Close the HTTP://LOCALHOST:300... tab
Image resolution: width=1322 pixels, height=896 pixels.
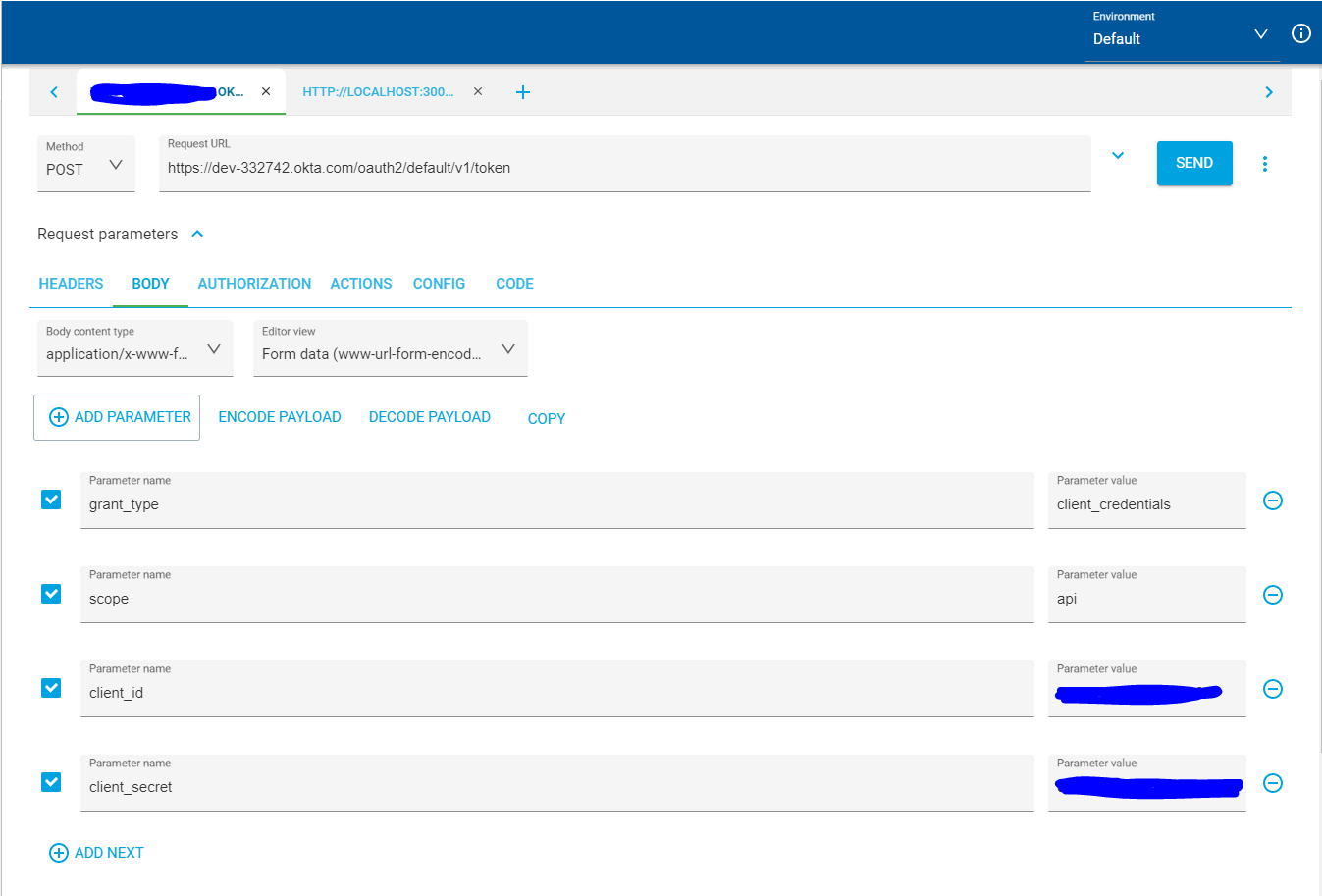478,91
